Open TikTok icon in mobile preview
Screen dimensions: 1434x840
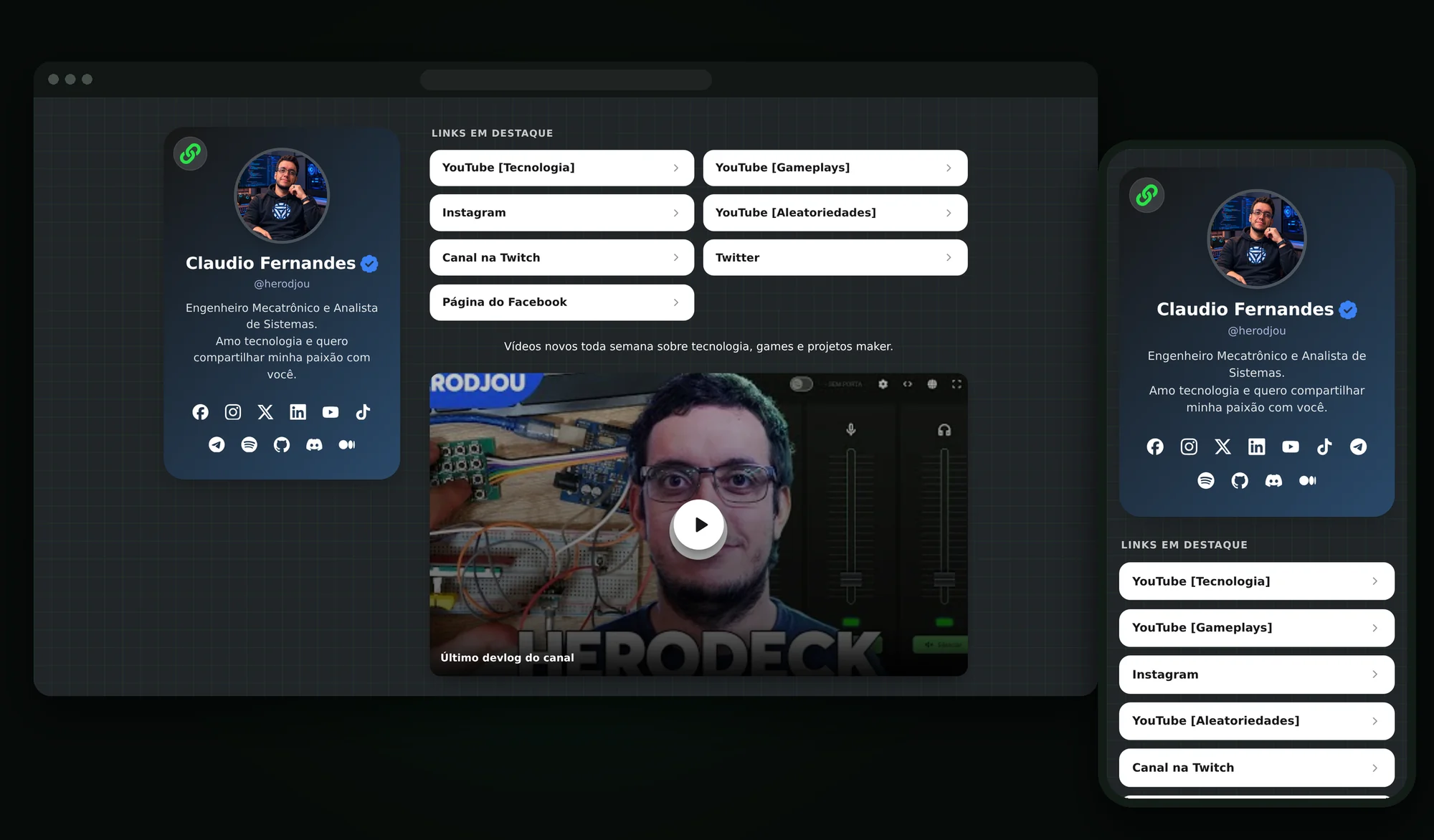1324,447
